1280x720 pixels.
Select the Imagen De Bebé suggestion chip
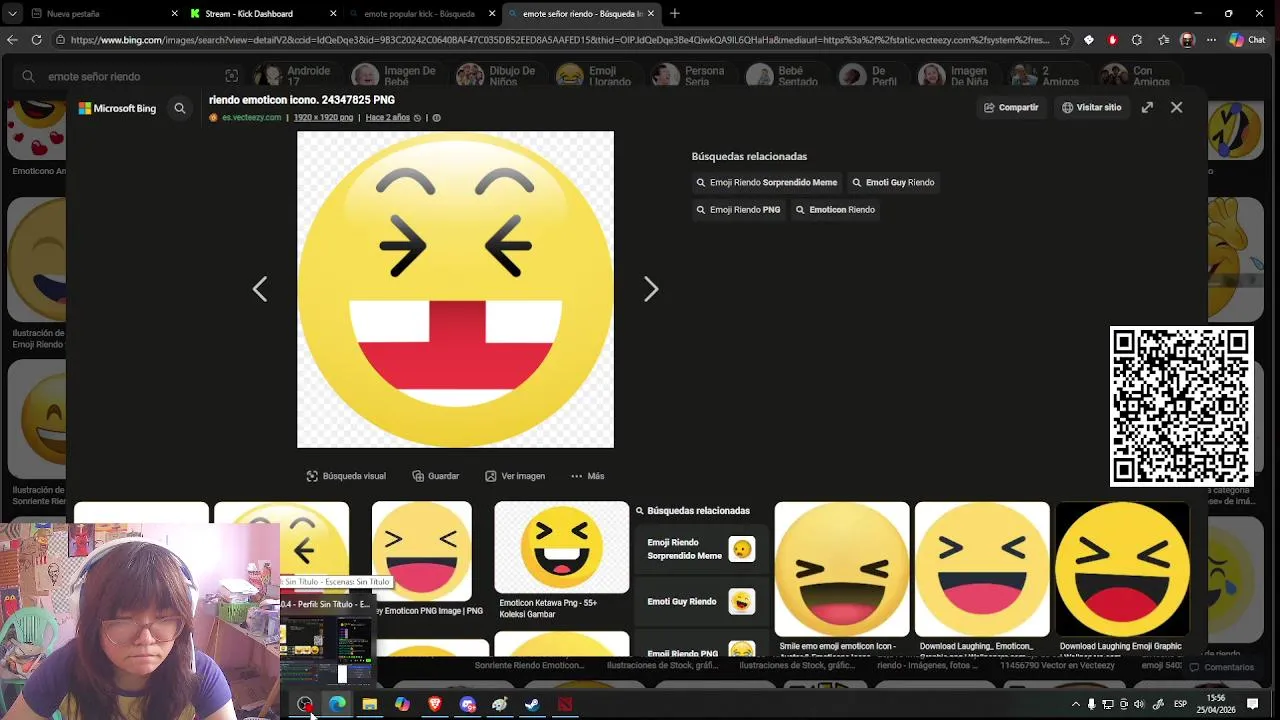pyautogui.click(x=396, y=76)
